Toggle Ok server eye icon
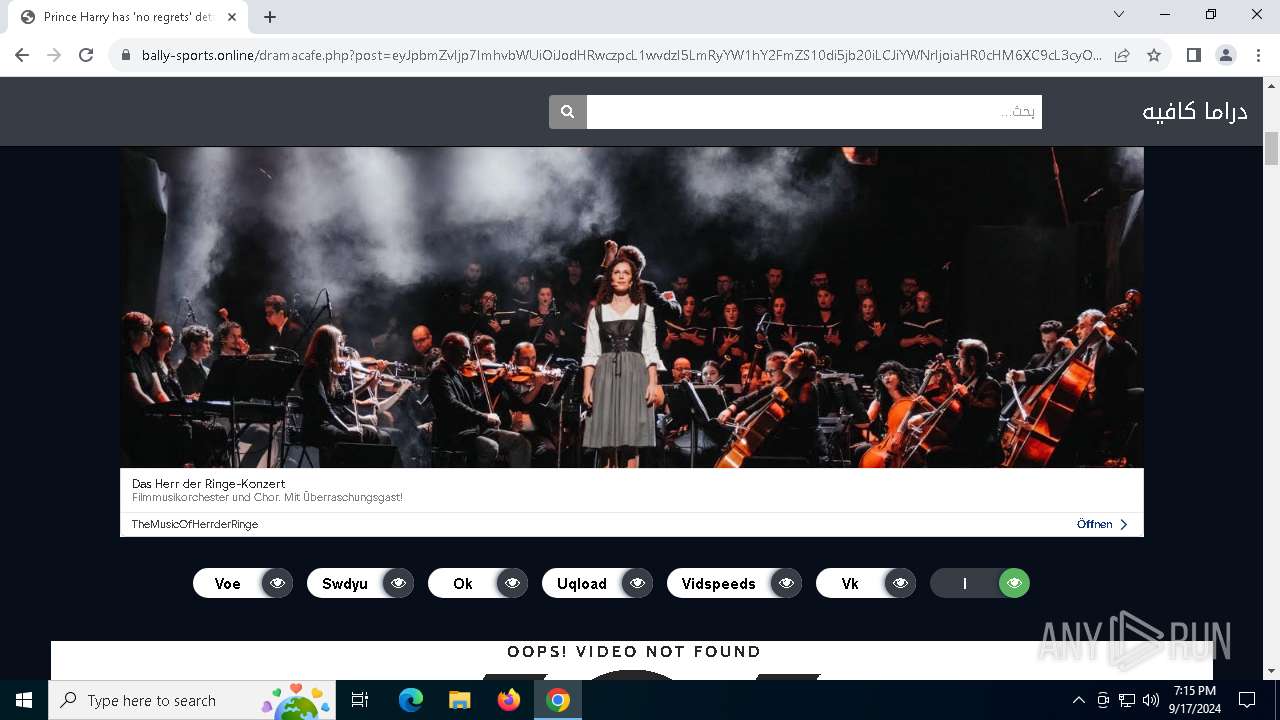The image size is (1280, 720). point(512,583)
